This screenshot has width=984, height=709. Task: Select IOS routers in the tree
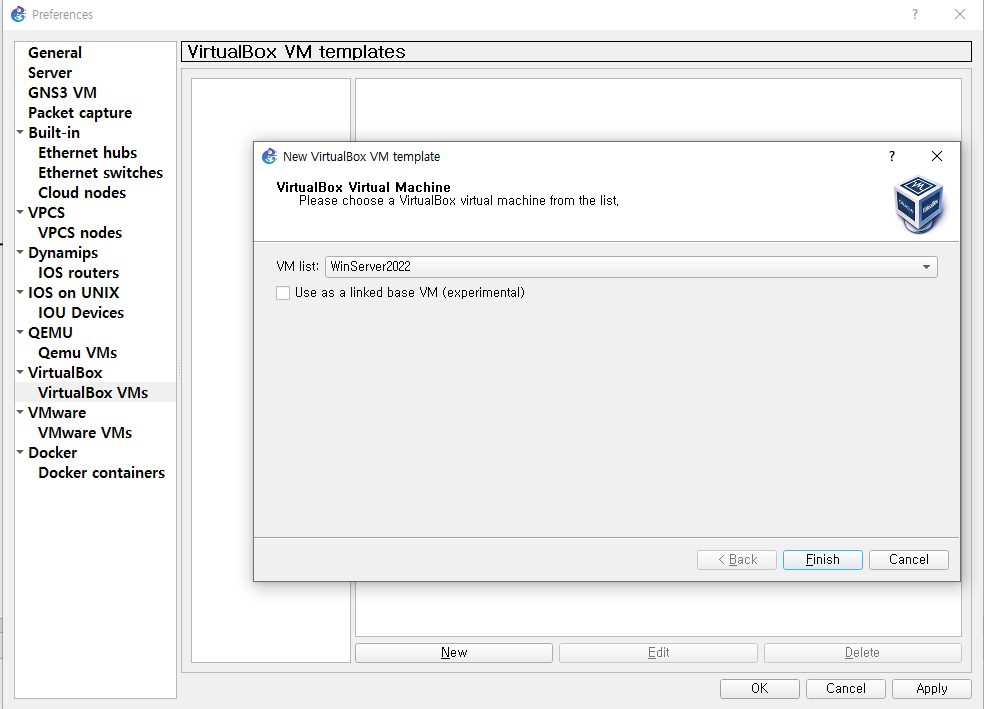pyautogui.click(x=78, y=273)
